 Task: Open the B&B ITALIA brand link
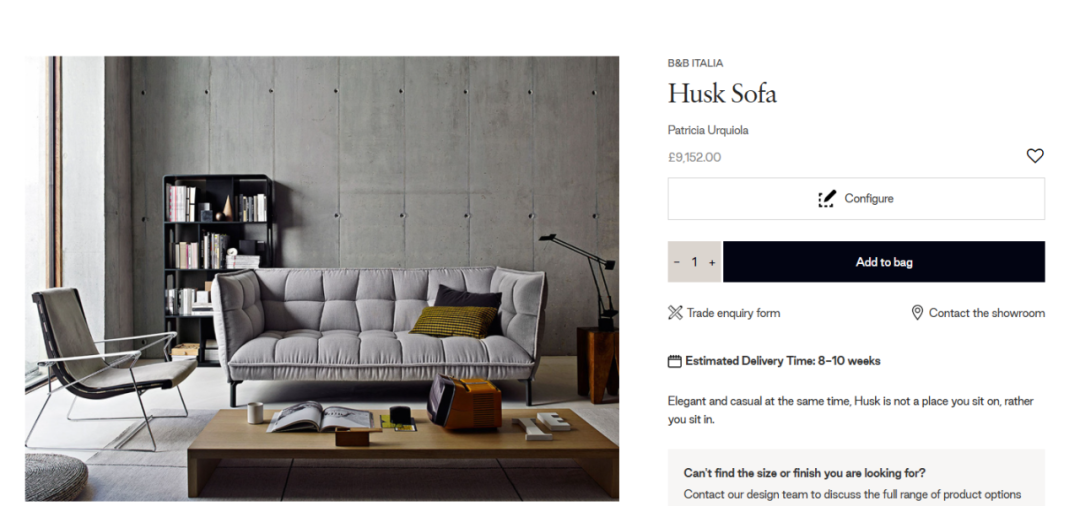(696, 63)
